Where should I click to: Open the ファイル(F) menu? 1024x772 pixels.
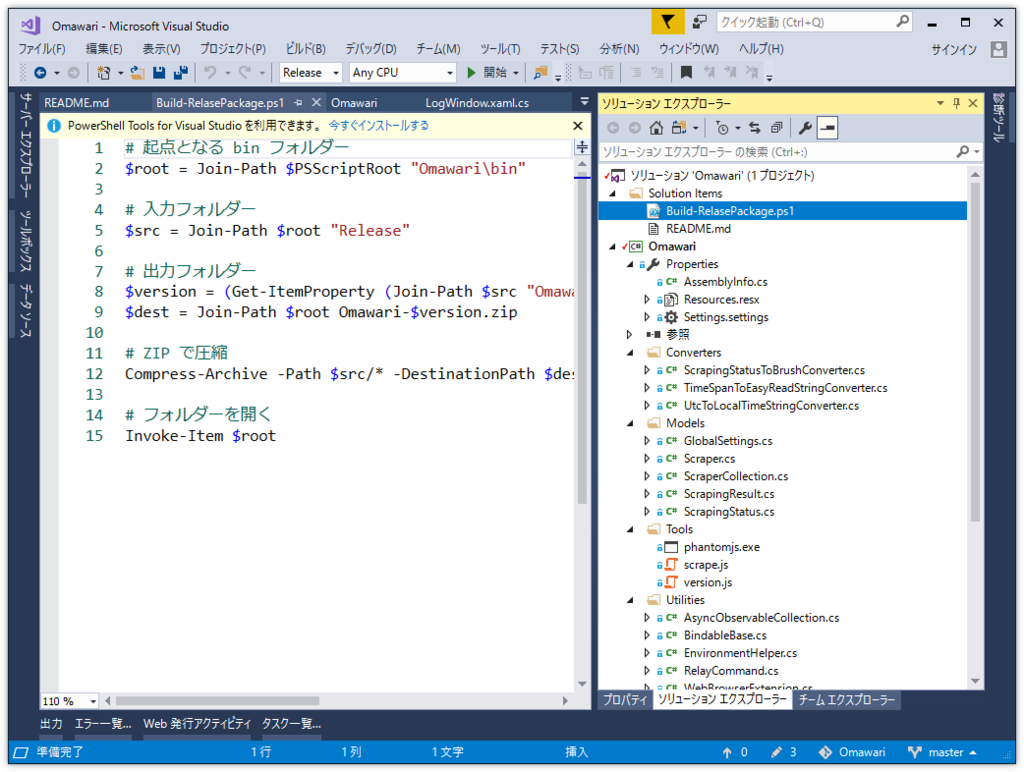point(41,49)
